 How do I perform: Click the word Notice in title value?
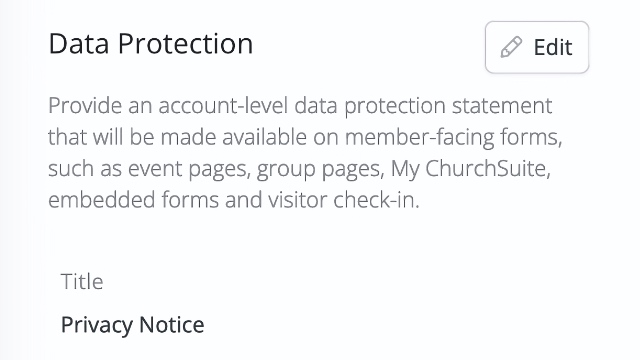click(172, 324)
